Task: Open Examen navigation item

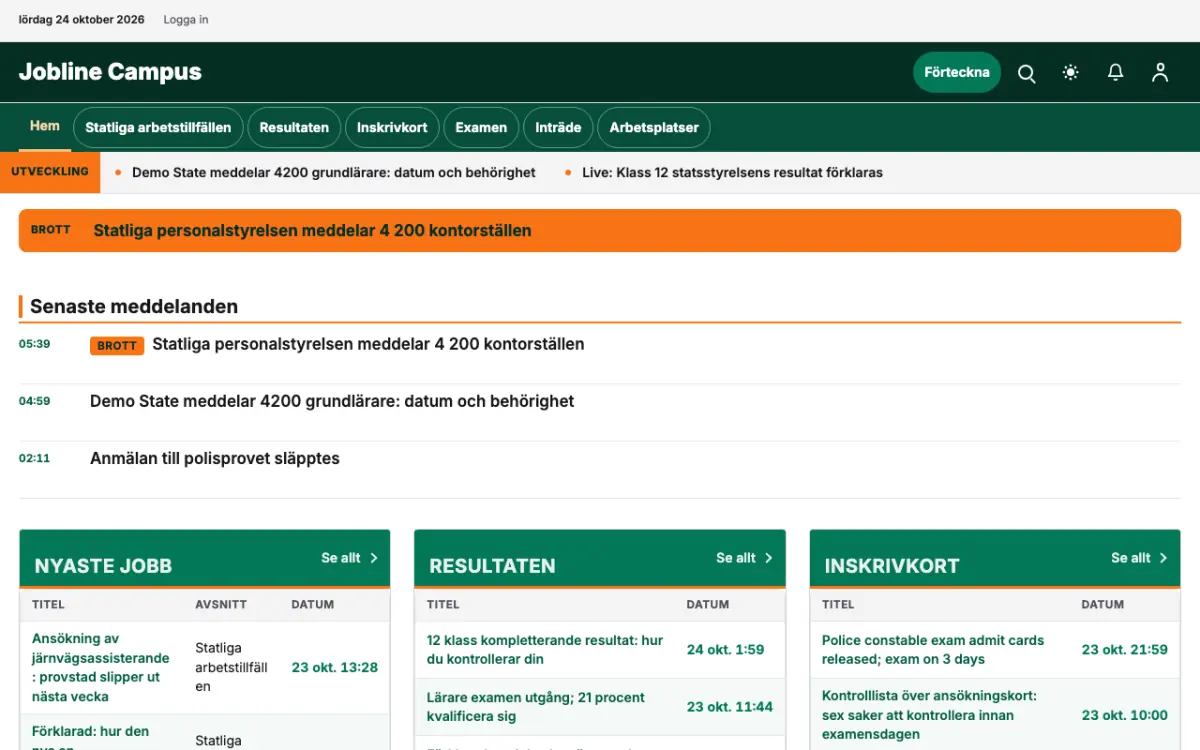Action: pos(481,128)
